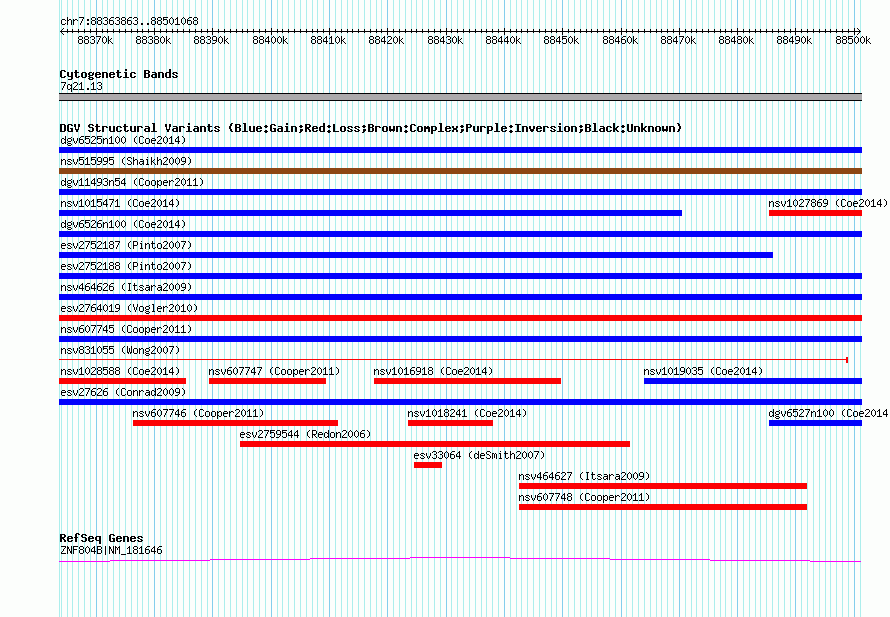Click the nsv607746 (Cooper2011) red bar
This screenshot has width=890, height=617.
pos(236,423)
